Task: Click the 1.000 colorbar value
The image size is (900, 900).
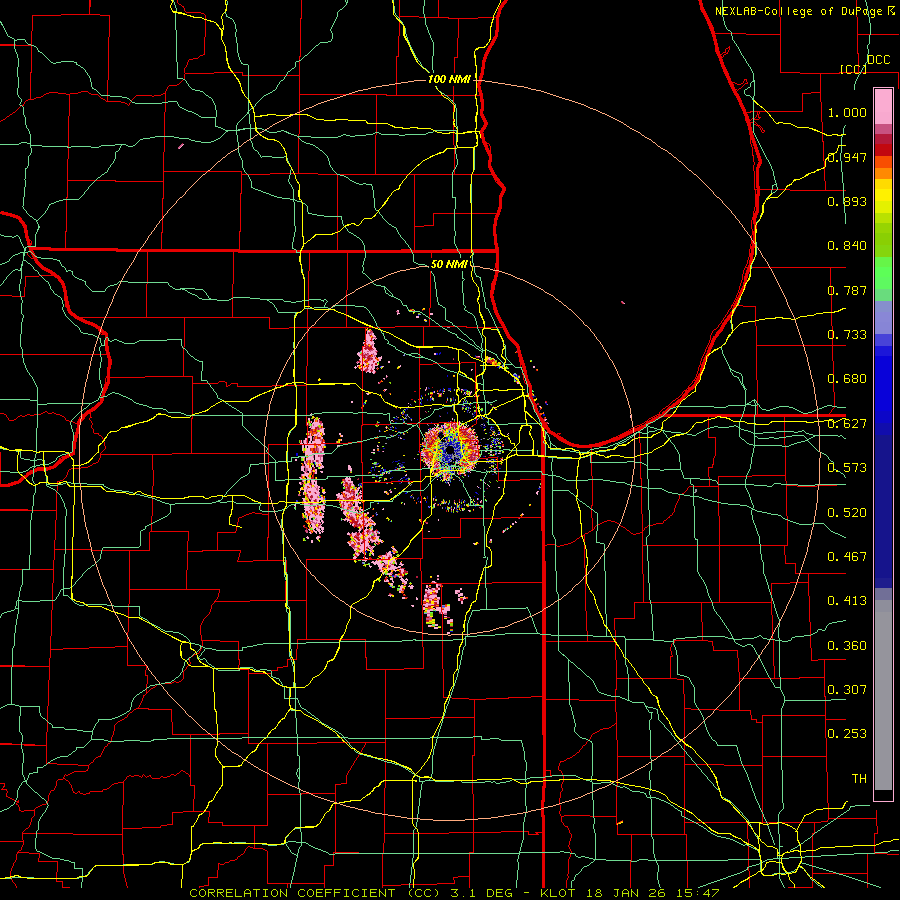Action: (x=847, y=112)
